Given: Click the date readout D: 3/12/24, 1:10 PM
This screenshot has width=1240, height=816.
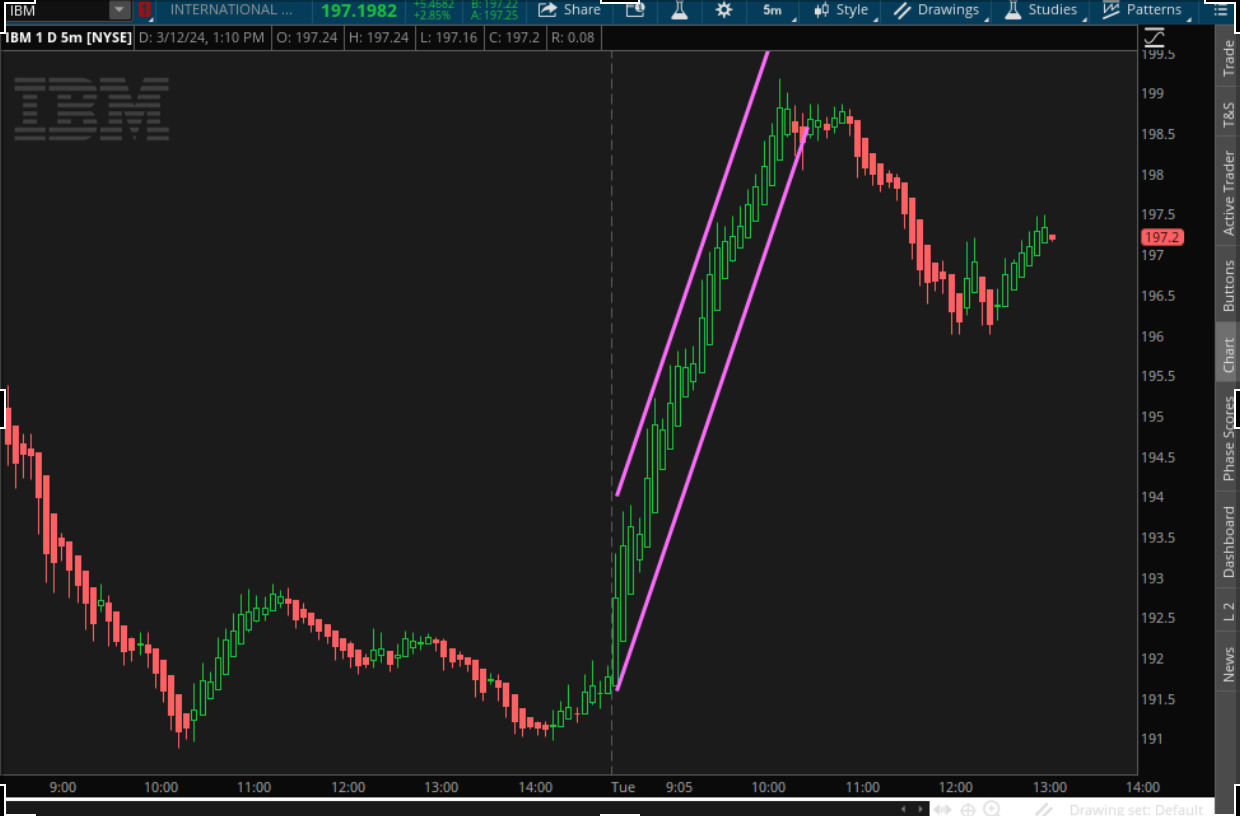Looking at the screenshot, I should pyautogui.click(x=201, y=38).
